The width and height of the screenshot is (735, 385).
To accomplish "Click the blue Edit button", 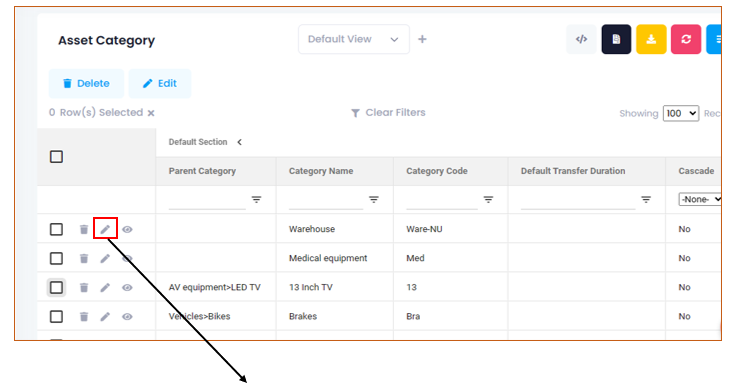I will [x=160, y=83].
